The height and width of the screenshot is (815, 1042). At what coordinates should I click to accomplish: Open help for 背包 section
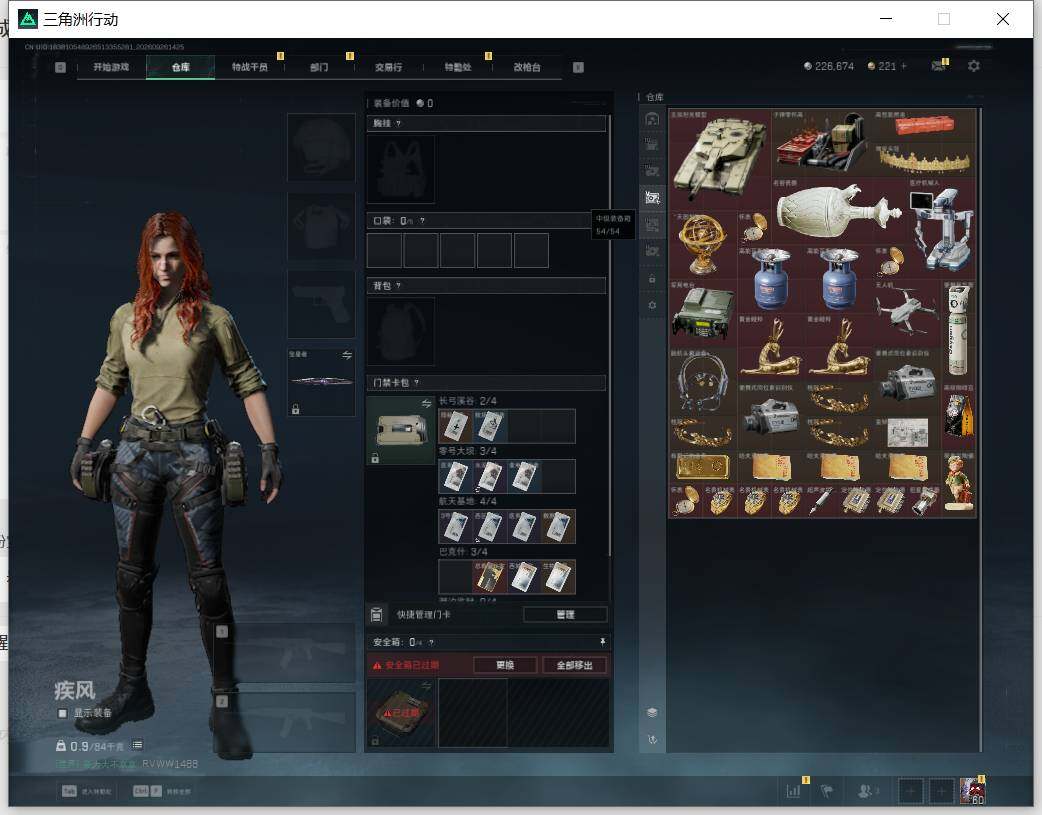pyautogui.click(x=398, y=286)
